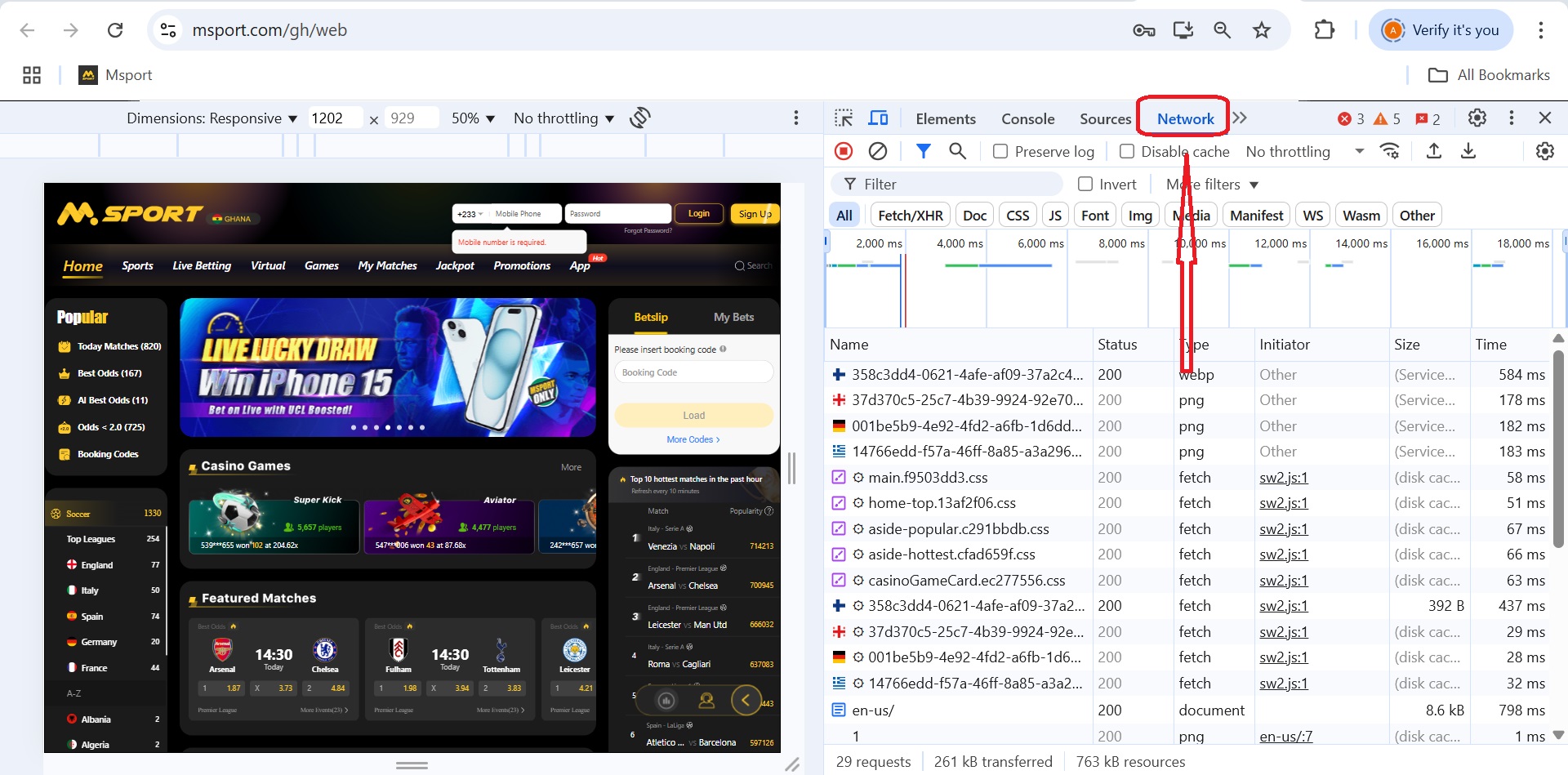This screenshot has height=775, width=1568.
Task: Toggle the device toolbar icon
Action: 878,118
